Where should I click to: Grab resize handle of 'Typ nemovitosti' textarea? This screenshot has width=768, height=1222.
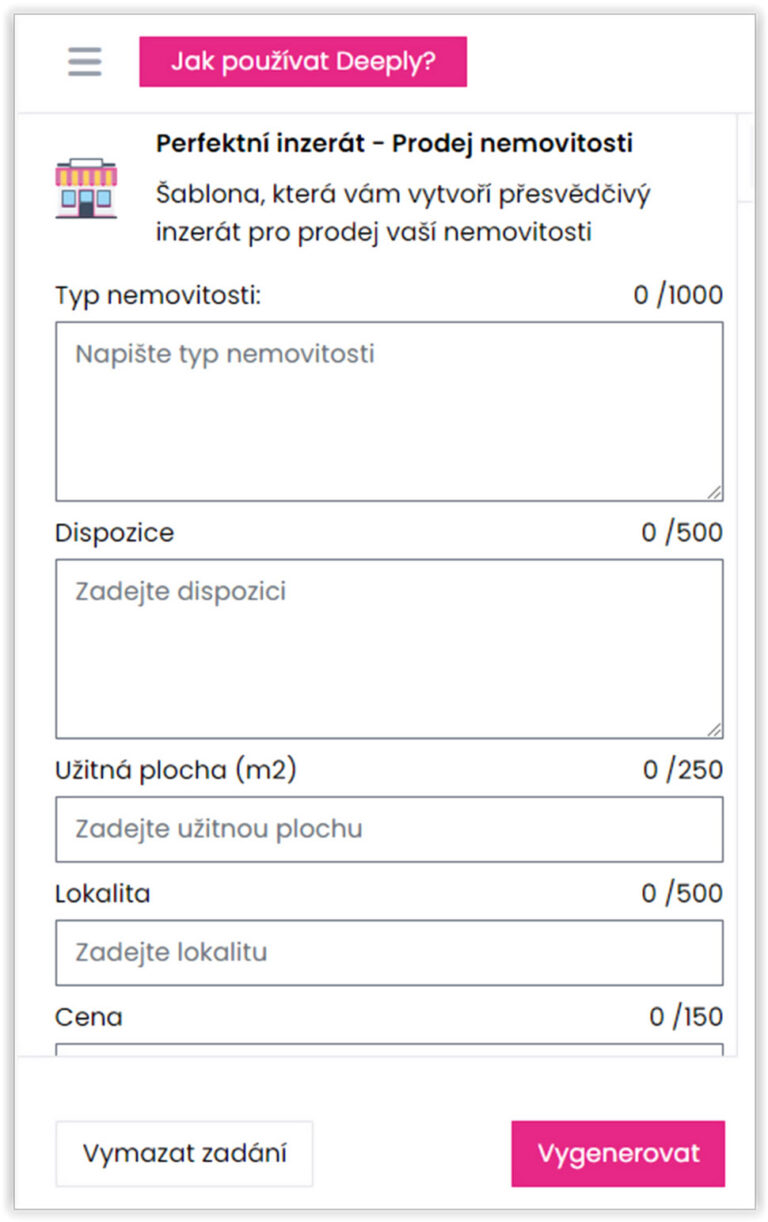[714, 492]
